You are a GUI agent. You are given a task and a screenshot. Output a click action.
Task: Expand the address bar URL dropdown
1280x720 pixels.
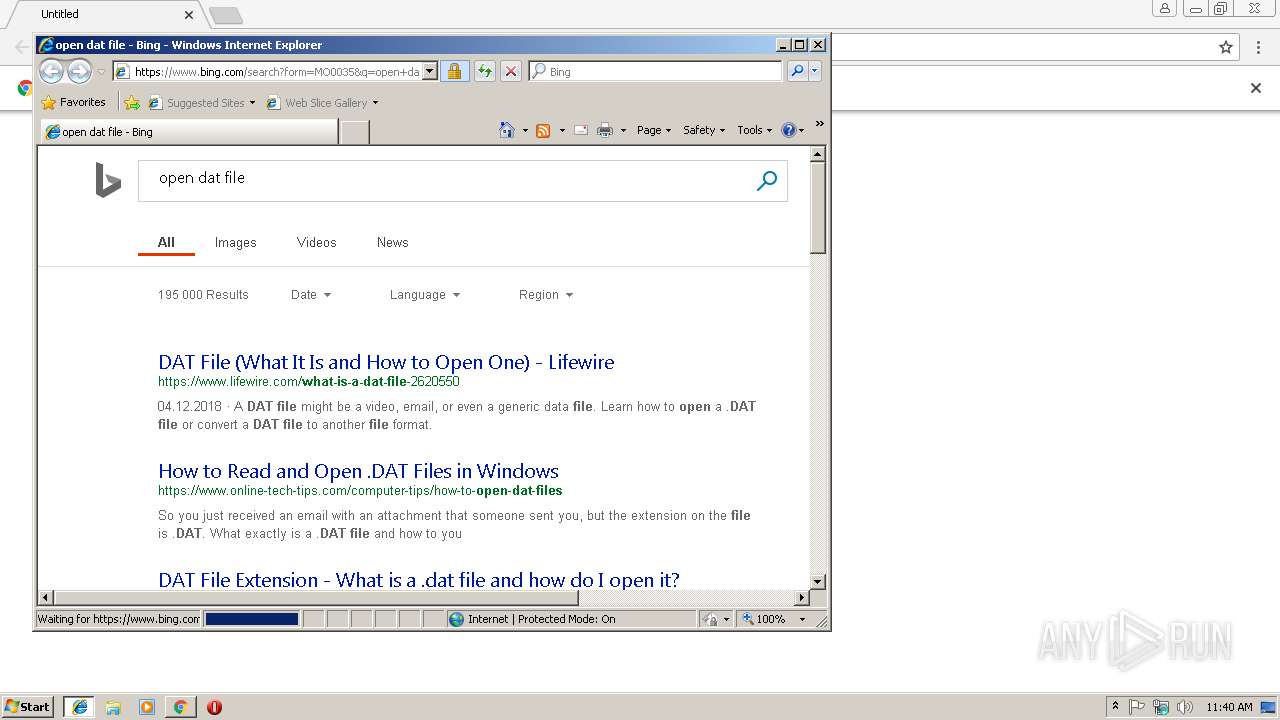tap(430, 71)
